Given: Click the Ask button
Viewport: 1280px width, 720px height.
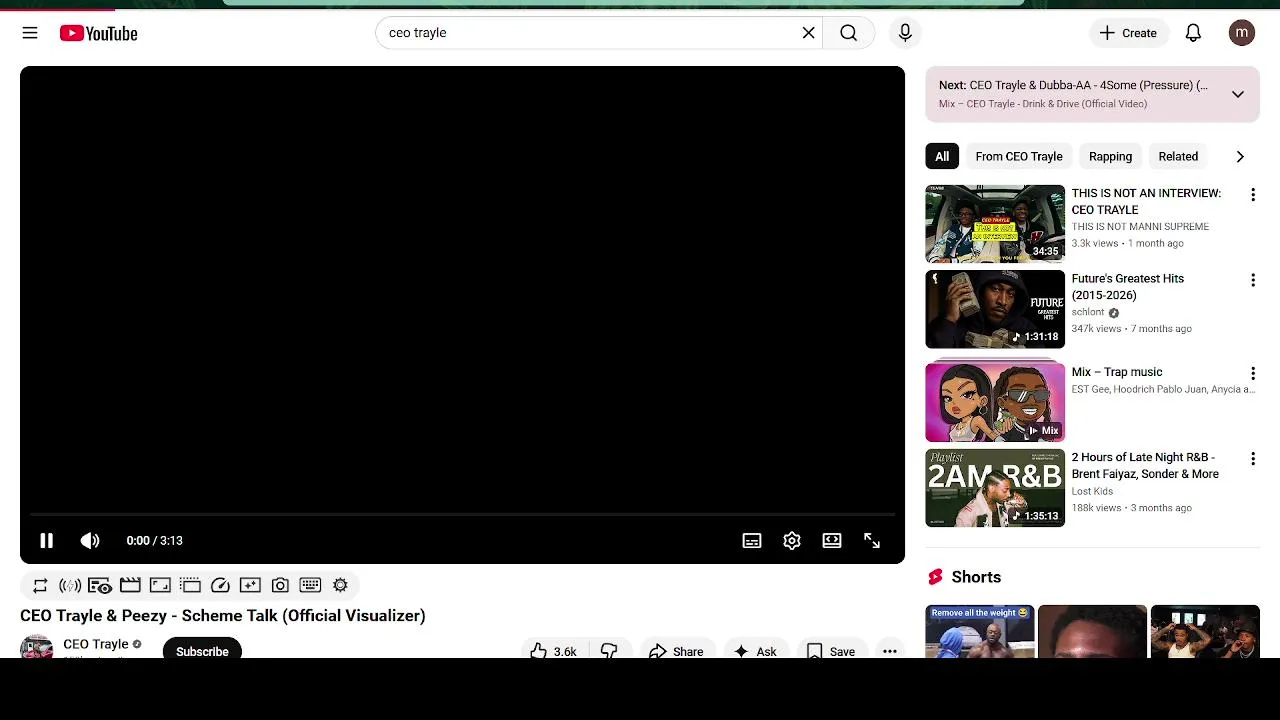Looking at the screenshot, I should [x=755, y=650].
